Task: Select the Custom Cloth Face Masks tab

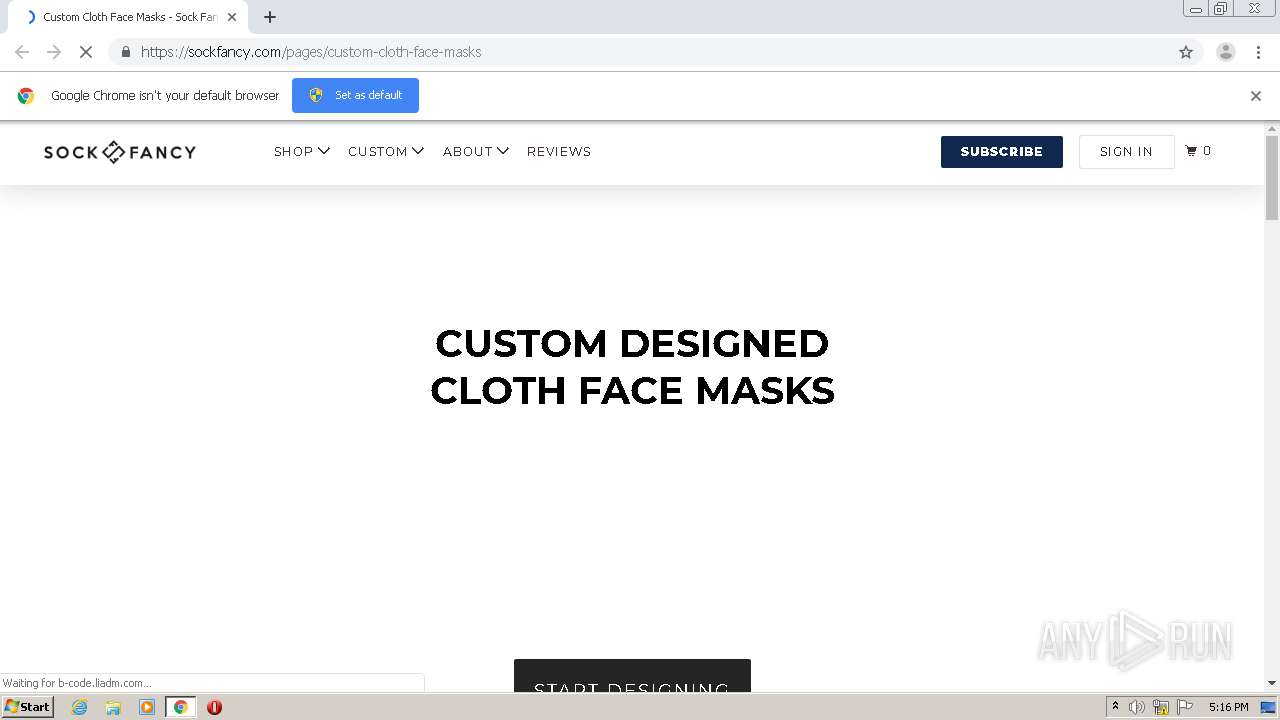Action: (128, 17)
